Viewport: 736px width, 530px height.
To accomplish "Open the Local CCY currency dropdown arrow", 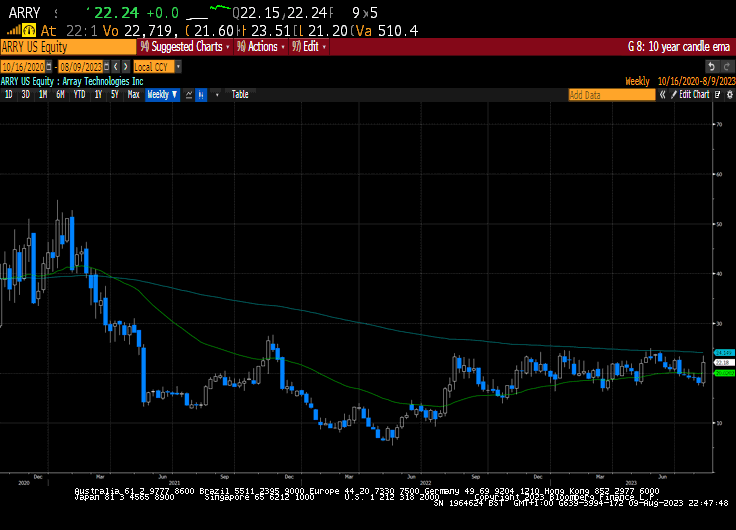I will [x=178, y=67].
